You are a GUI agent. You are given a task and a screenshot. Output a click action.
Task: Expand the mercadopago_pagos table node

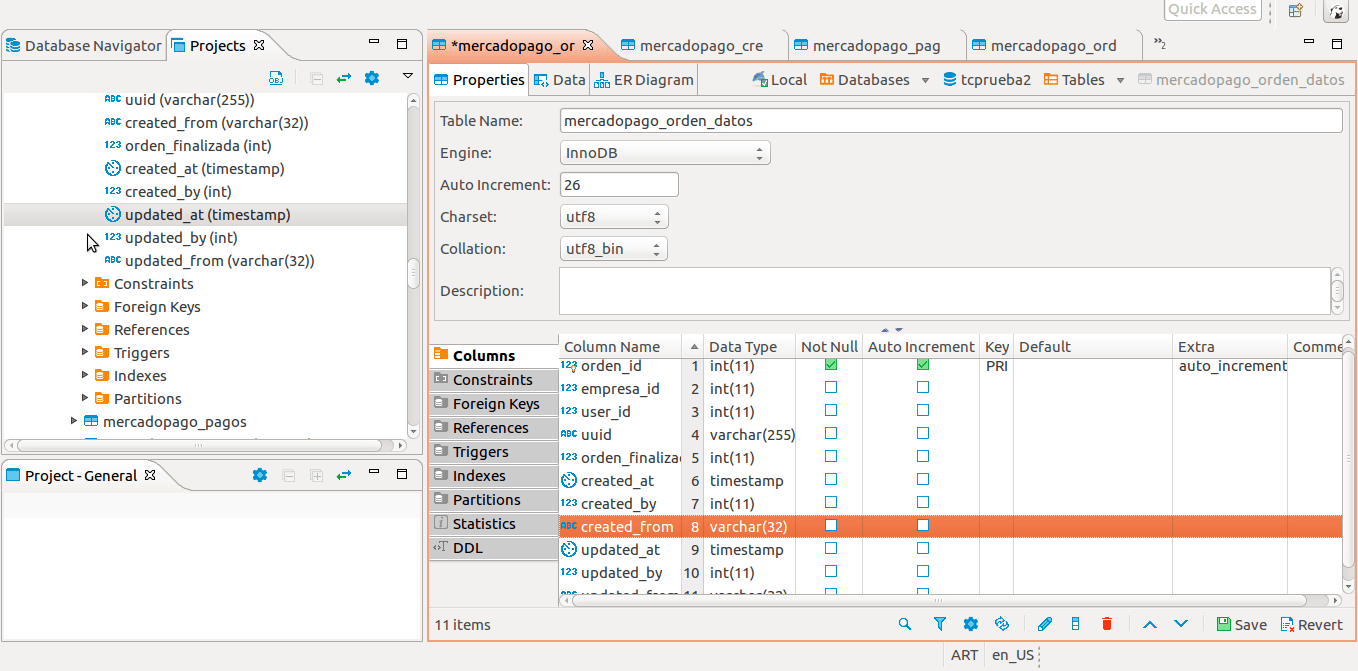(74, 421)
